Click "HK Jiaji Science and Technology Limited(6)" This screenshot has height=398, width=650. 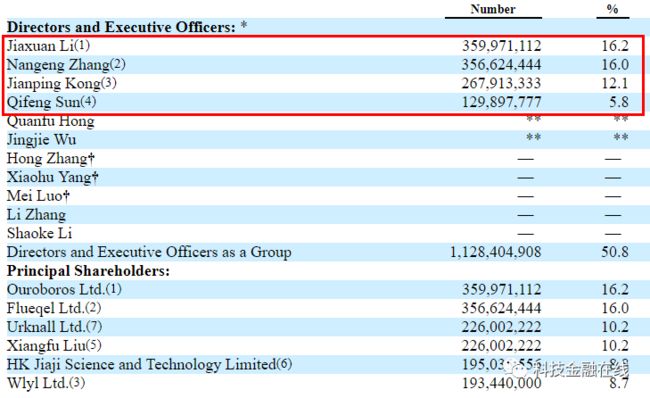(x=149, y=365)
